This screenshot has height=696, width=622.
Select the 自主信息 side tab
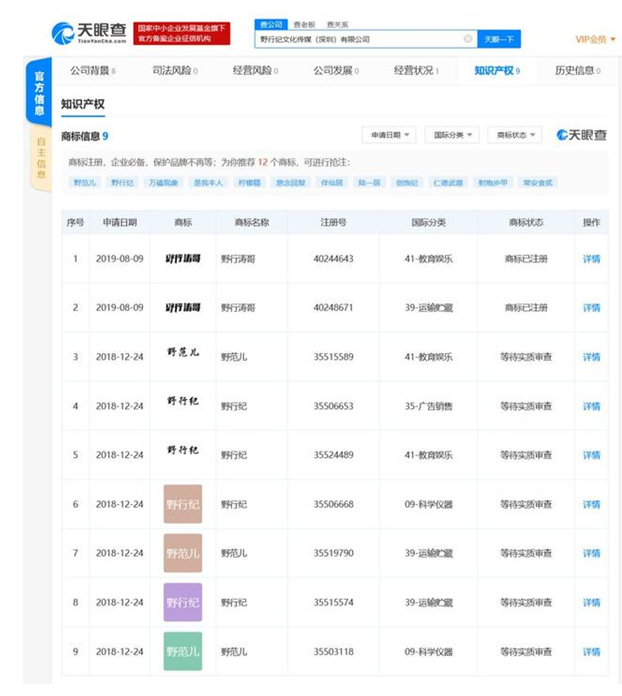[x=41, y=158]
